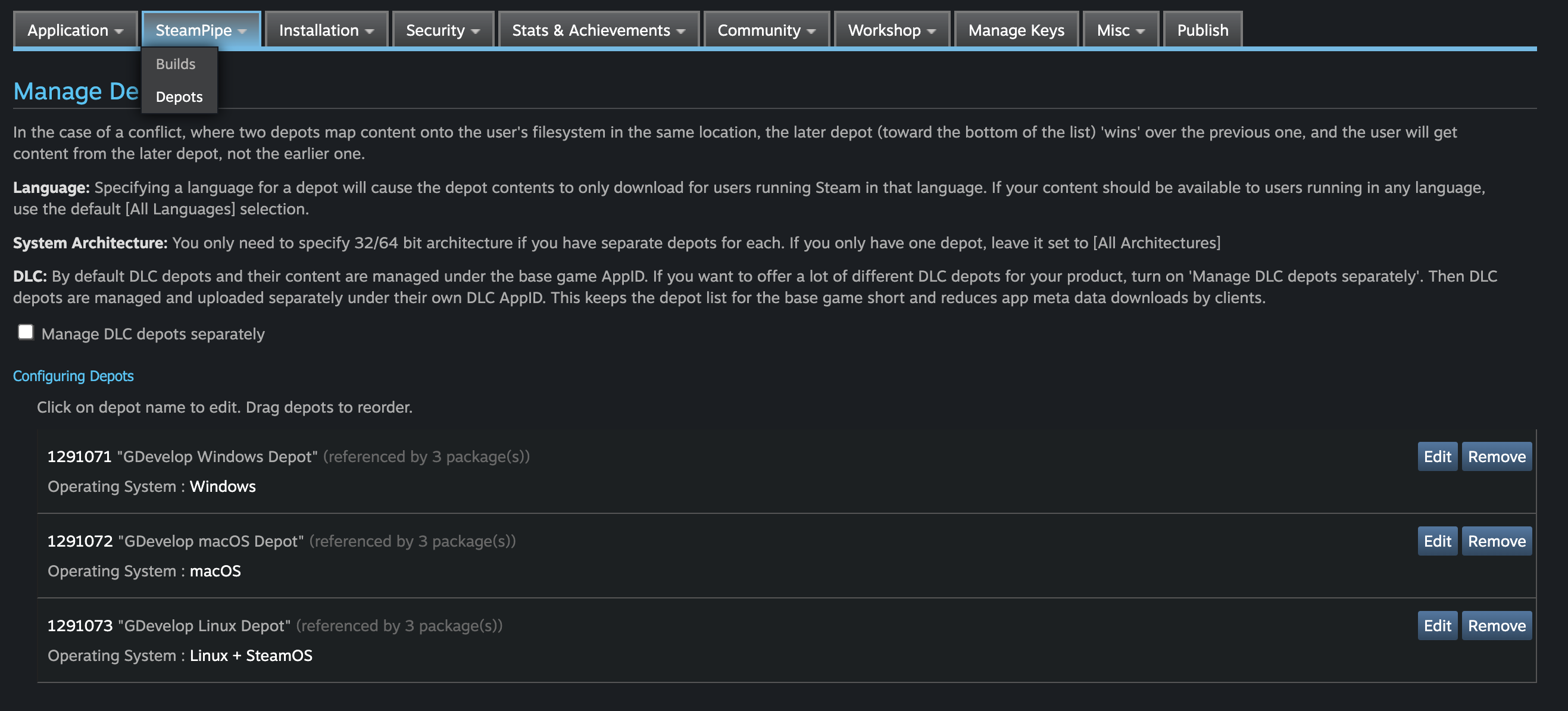Open Stats & Achievements dropdown
The height and width of the screenshot is (711, 1568).
[598, 30]
